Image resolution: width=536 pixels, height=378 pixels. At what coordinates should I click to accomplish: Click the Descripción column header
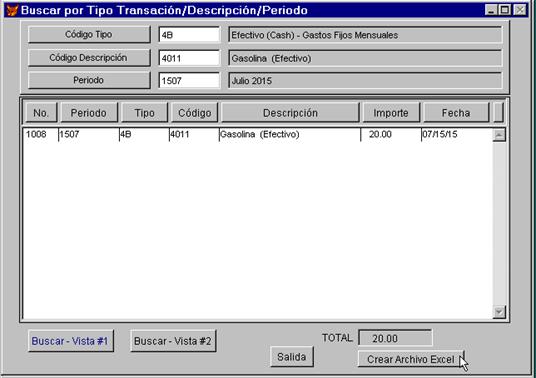click(290, 113)
